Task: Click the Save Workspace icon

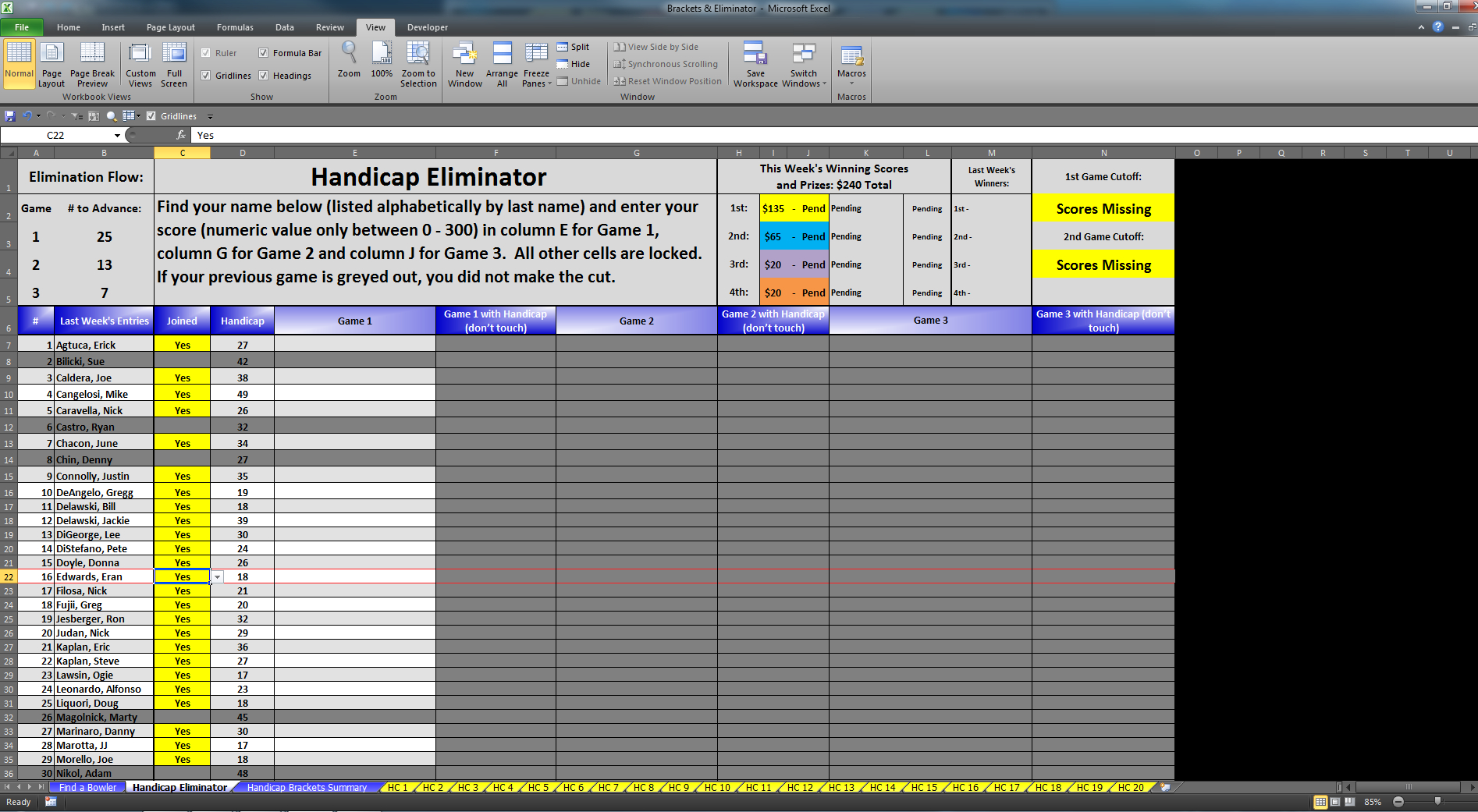Action: [x=755, y=64]
